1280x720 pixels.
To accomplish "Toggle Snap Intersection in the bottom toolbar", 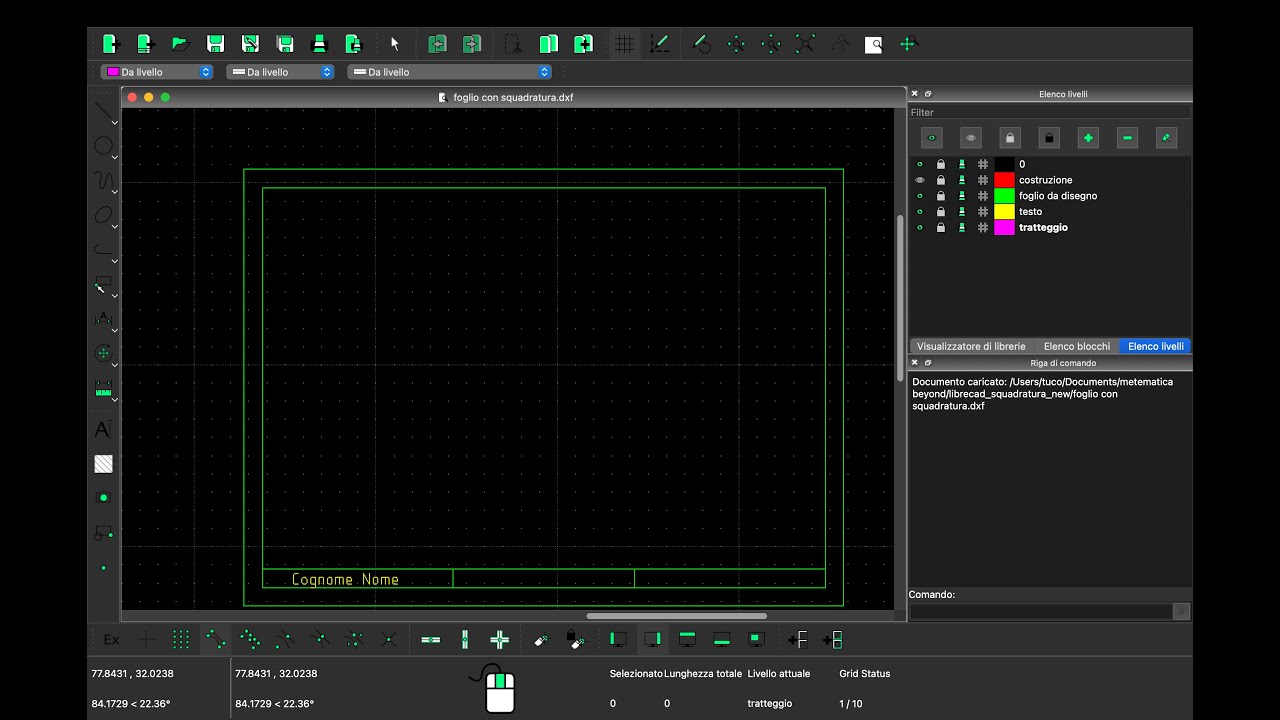I will [389, 640].
